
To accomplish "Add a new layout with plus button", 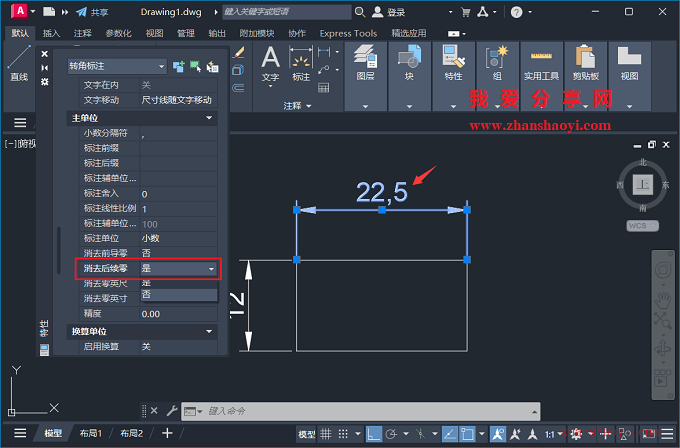I will coord(167,433).
